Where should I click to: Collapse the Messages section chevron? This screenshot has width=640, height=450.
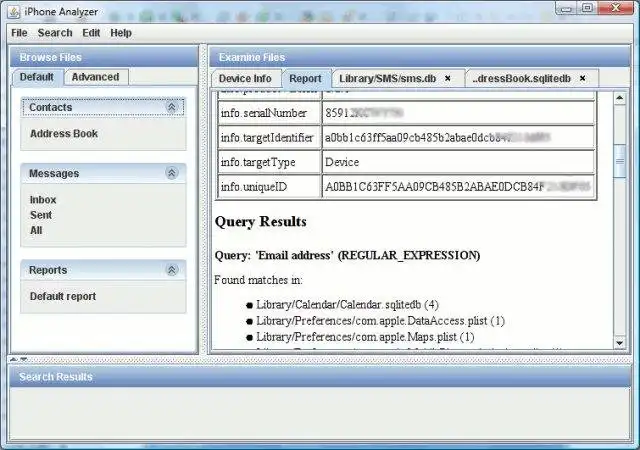click(x=172, y=173)
